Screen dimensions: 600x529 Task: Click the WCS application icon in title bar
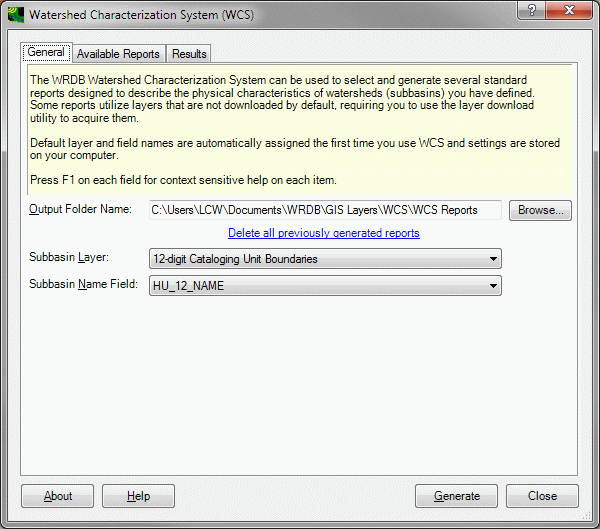(15, 15)
